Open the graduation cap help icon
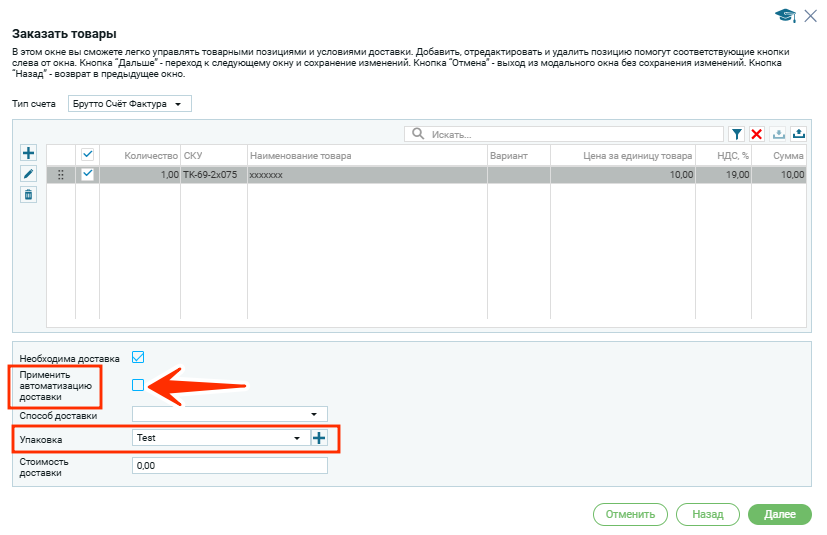 tap(785, 15)
